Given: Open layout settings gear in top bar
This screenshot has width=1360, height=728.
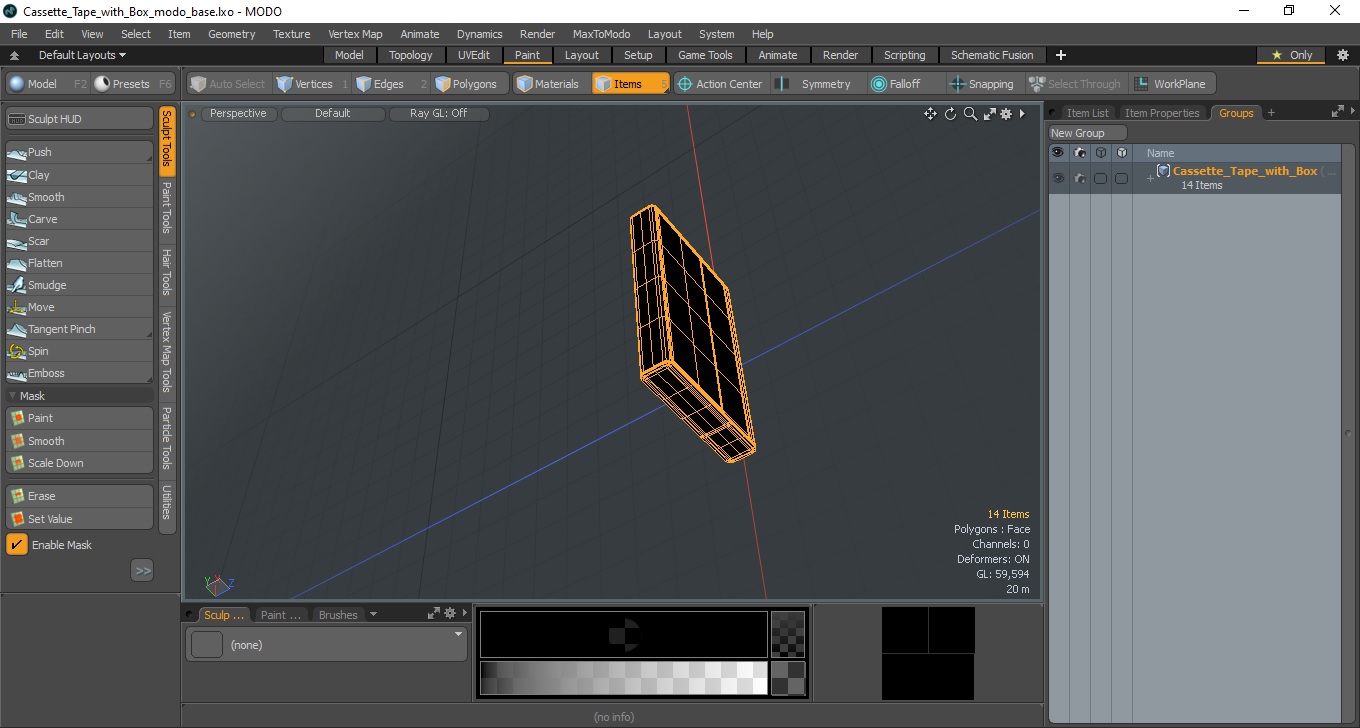Looking at the screenshot, I should (x=1342, y=55).
